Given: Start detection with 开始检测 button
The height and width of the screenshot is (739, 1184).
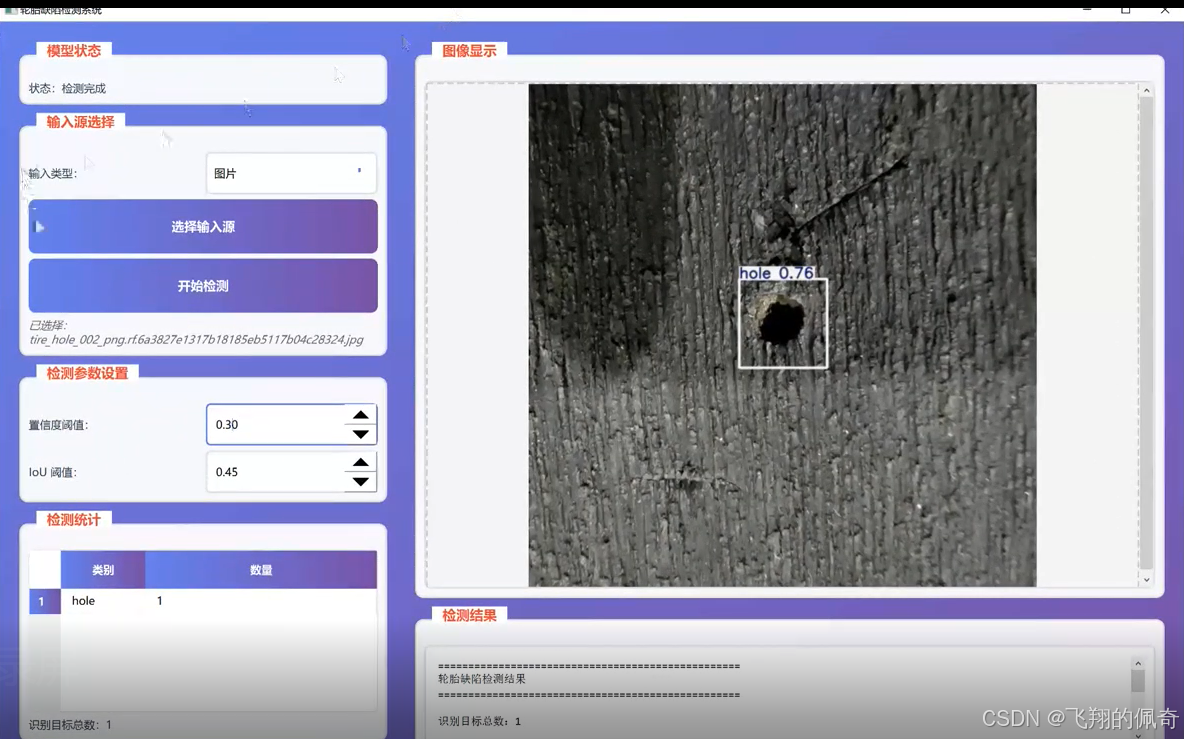Looking at the screenshot, I should tap(203, 286).
